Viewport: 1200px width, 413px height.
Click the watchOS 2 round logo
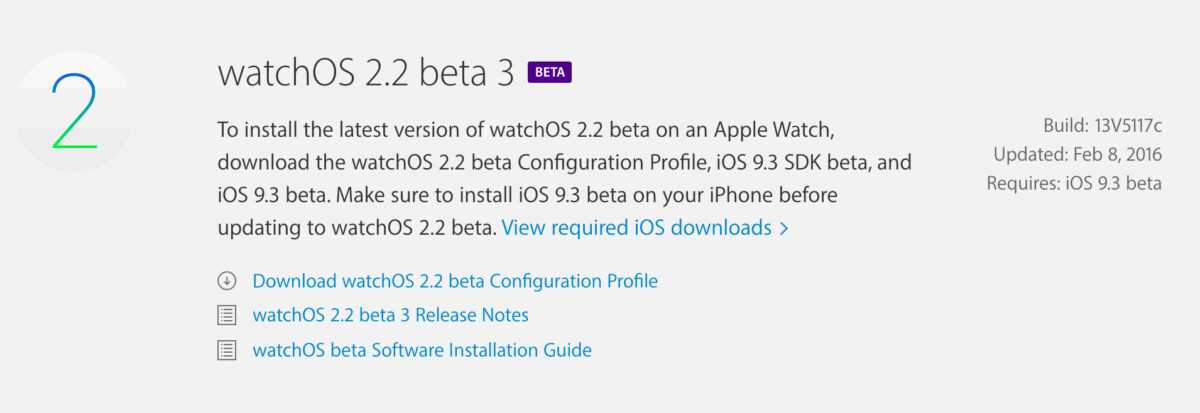point(74,110)
